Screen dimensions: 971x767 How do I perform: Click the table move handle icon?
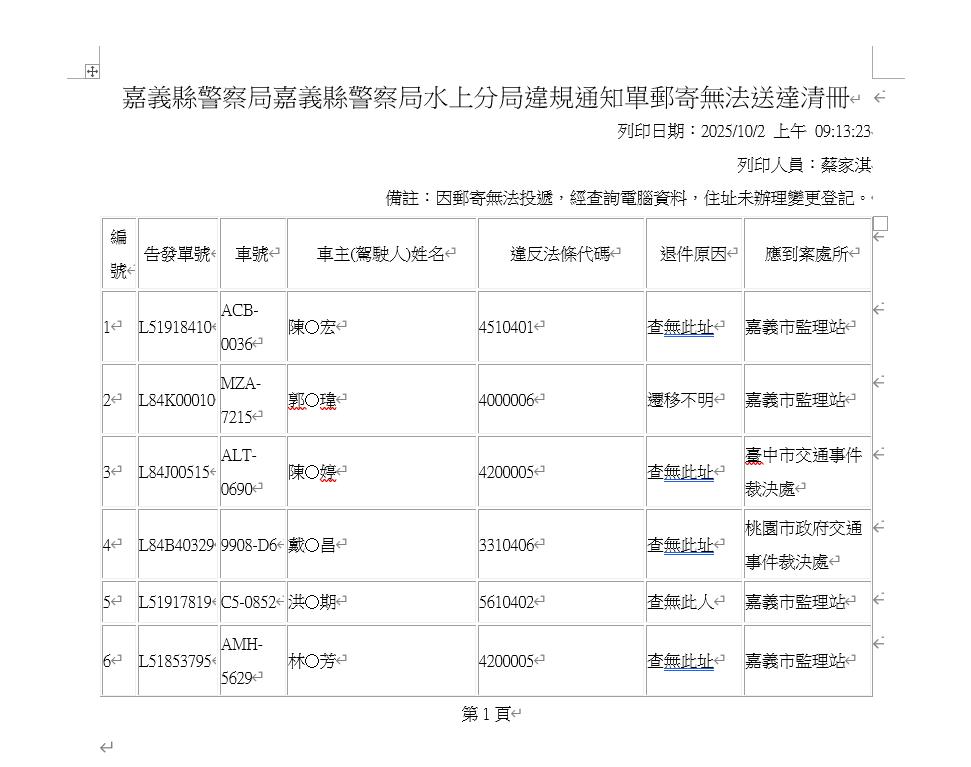tap(92, 71)
